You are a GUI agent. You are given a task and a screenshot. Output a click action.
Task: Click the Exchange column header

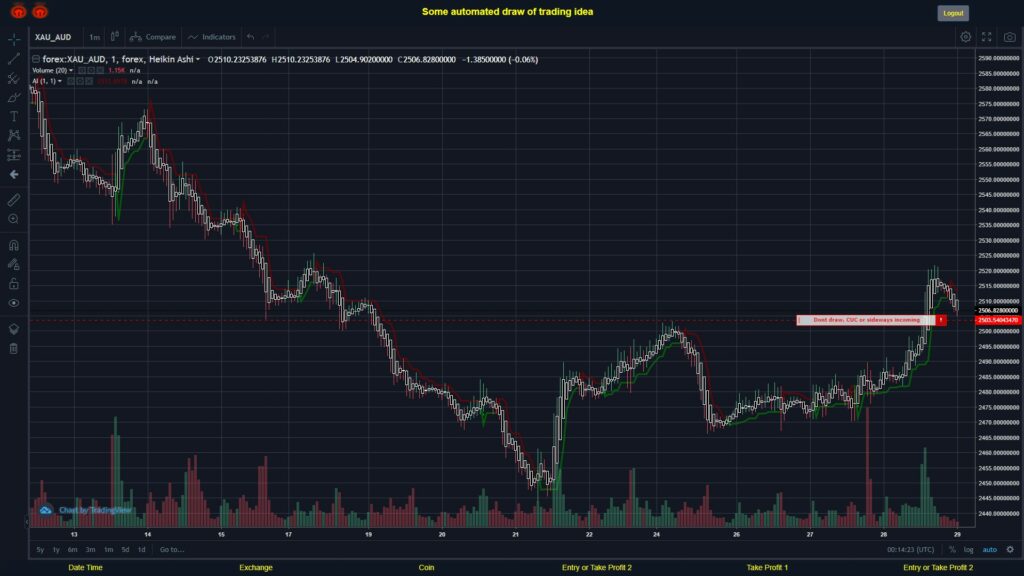[255, 568]
